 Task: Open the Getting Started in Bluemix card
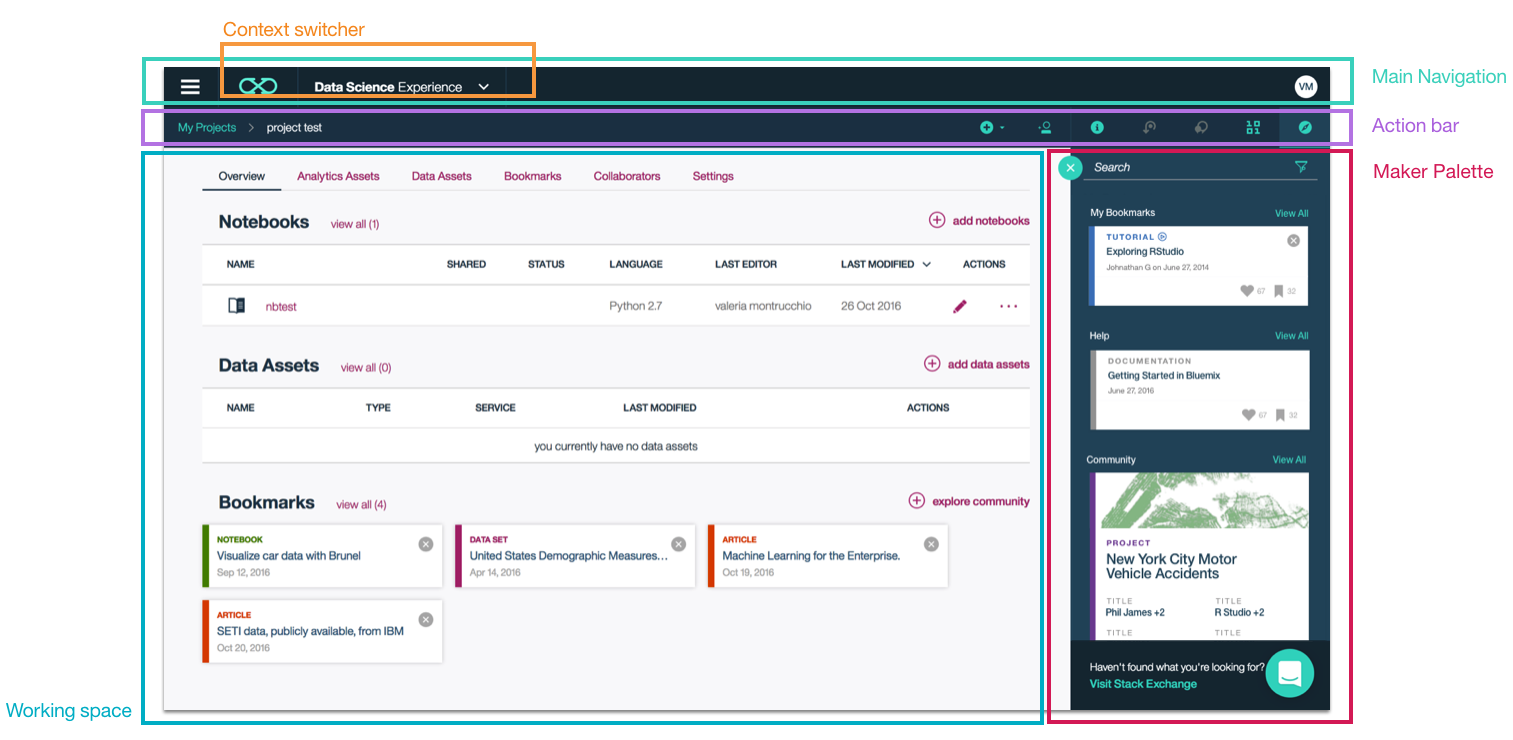[1198, 389]
